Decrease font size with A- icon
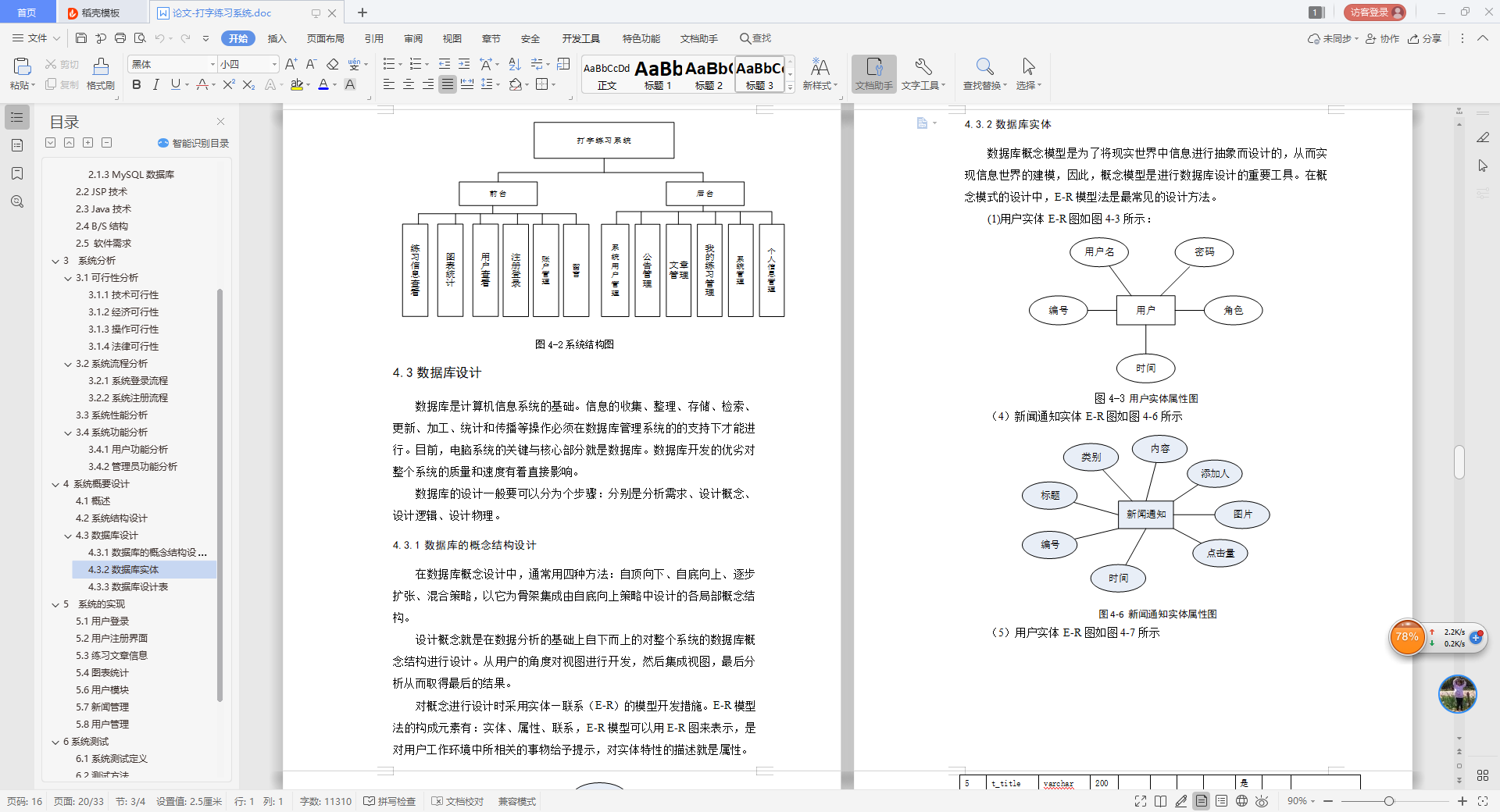The height and width of the screenshot is (812, 1500). 311,64
